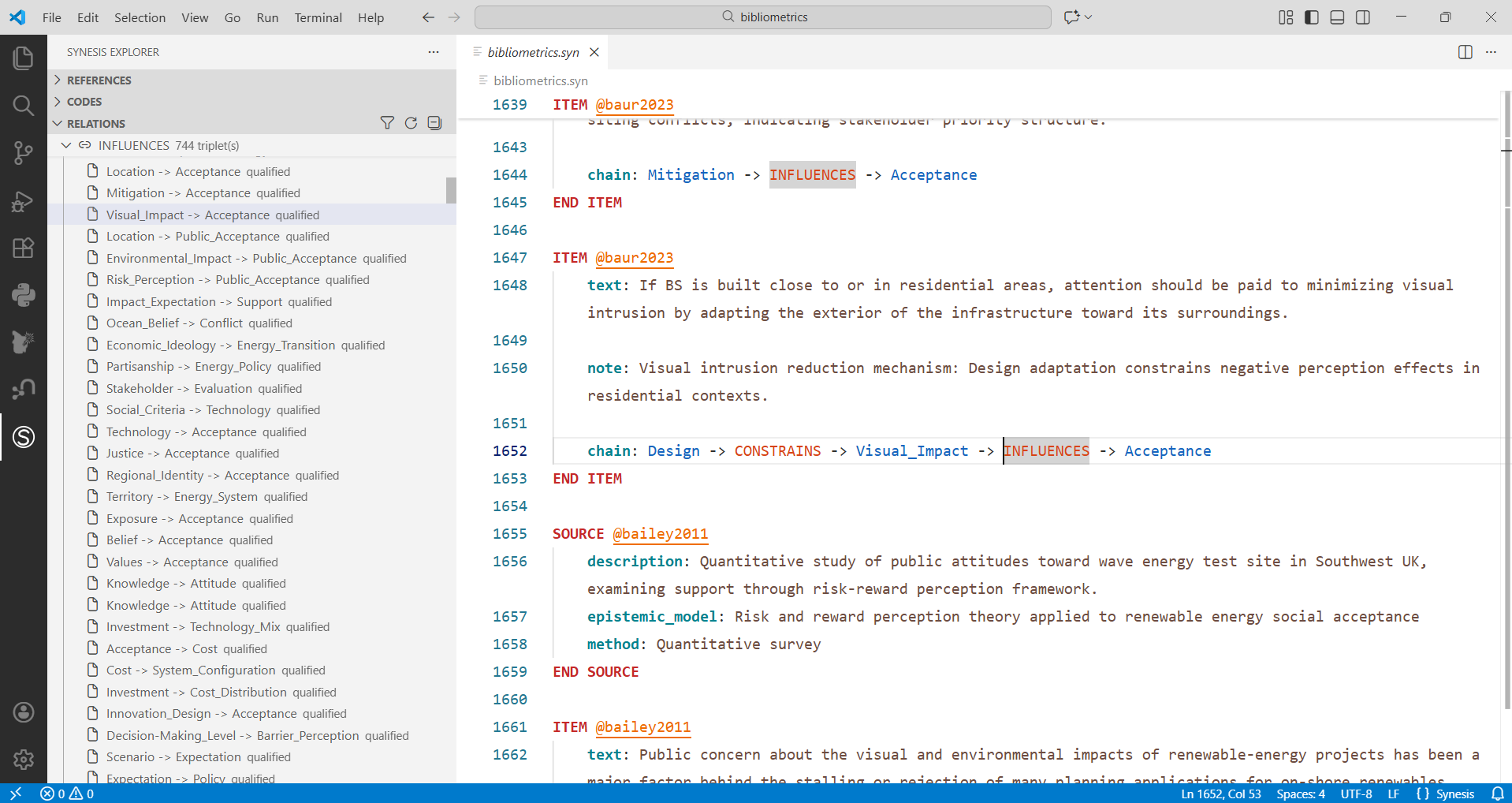Screen dimensions: 1512x803
Task: Open the Run menu
Action: (267, 17)
